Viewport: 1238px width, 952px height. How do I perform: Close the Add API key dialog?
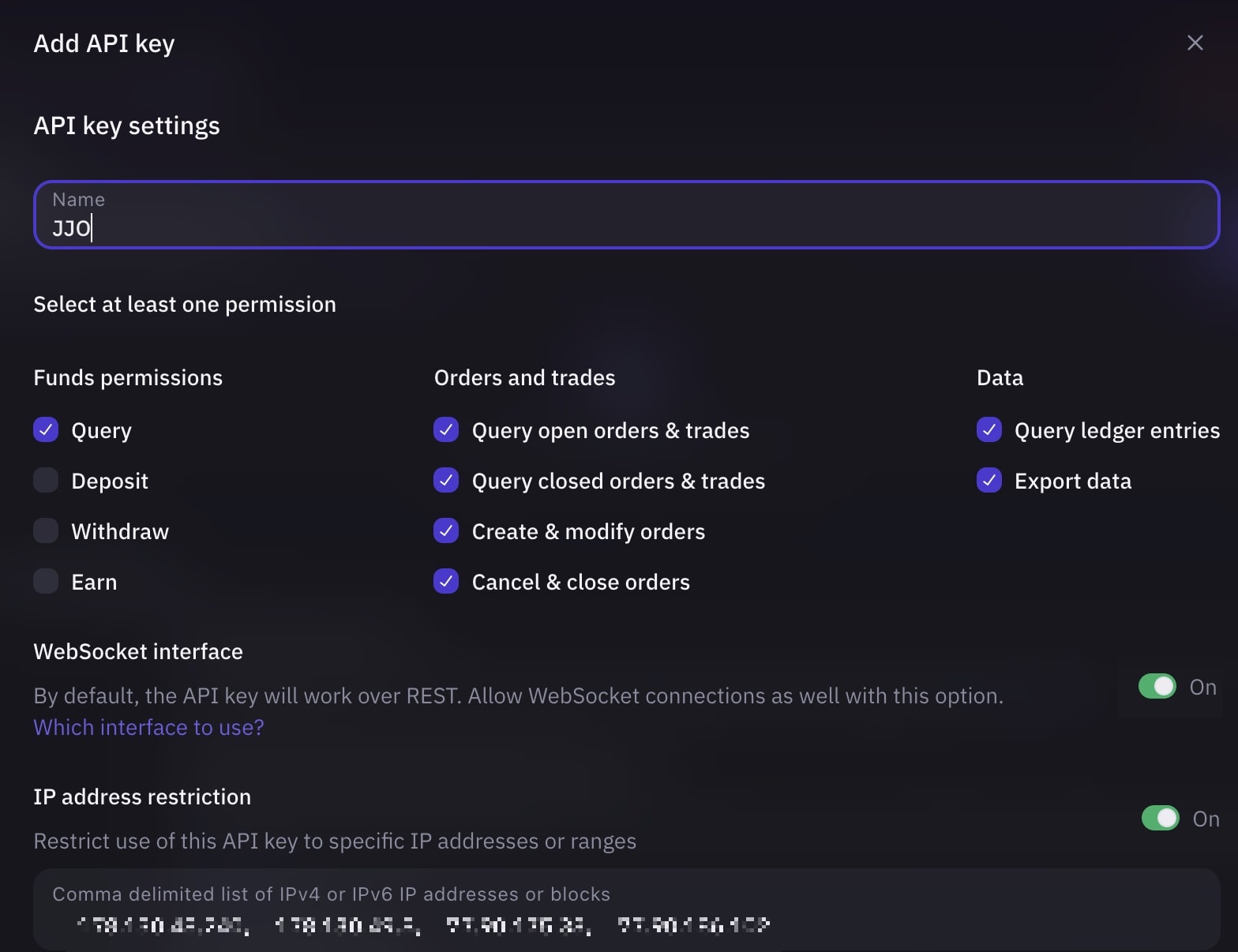[x=1195, y=43]
